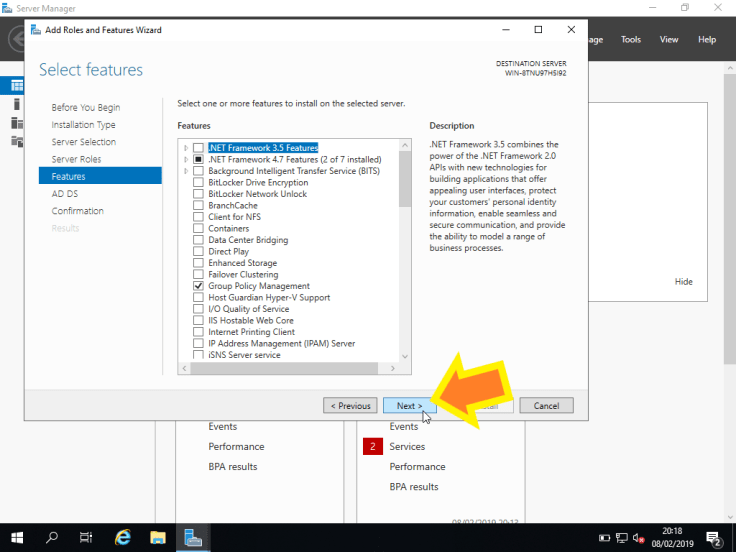Open Task View on the taskbar

click(x=86, y=538)
